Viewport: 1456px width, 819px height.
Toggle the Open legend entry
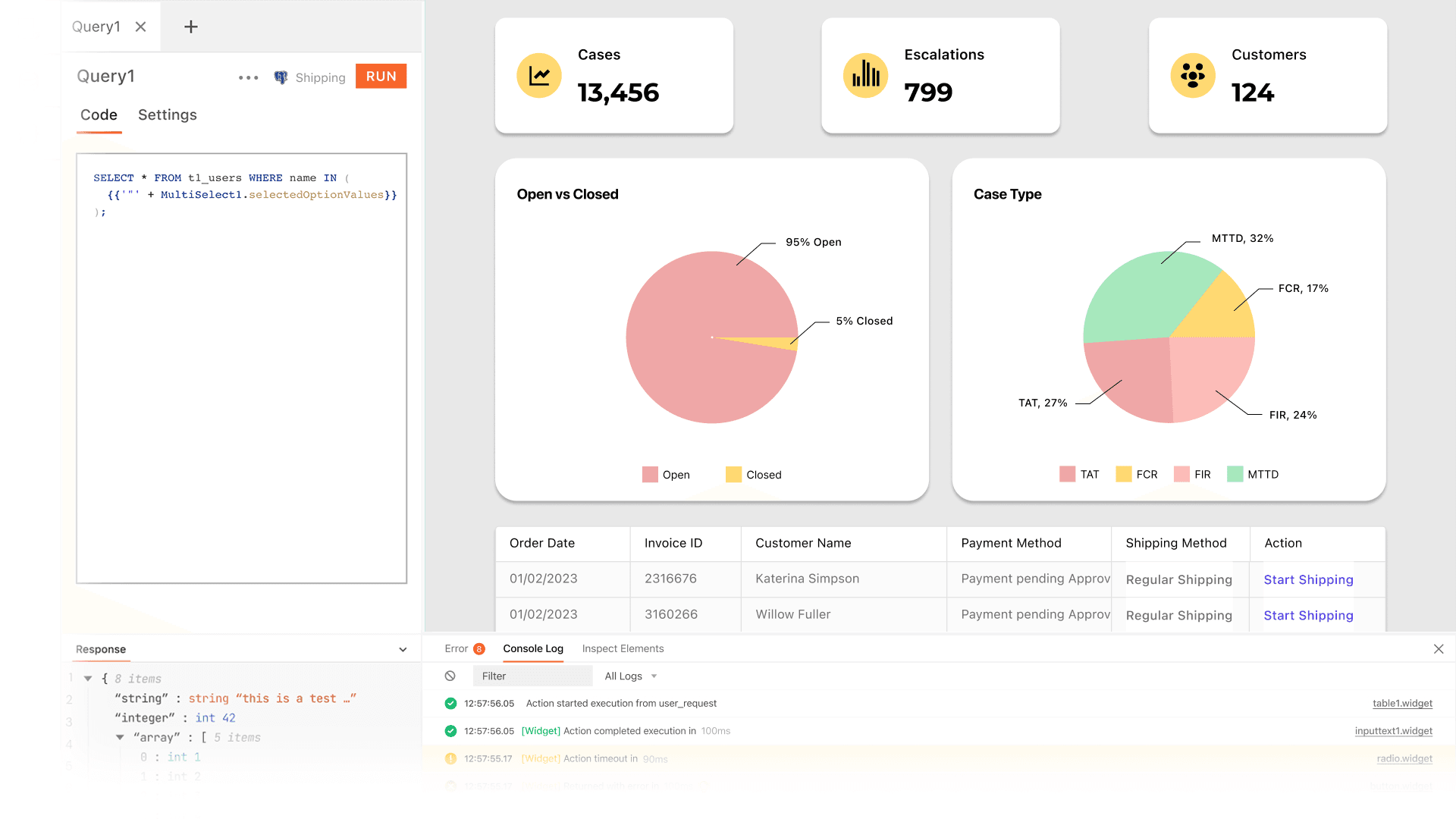666,474
